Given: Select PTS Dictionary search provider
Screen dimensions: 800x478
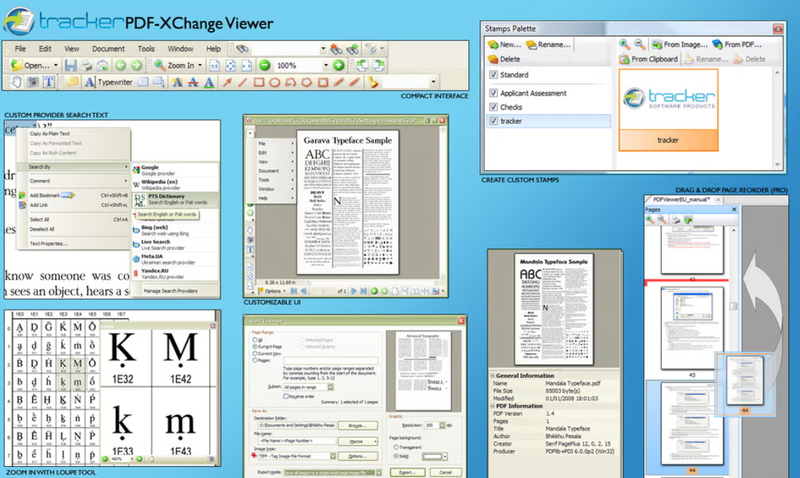Looking at the screenshot, I should [175, 199].
